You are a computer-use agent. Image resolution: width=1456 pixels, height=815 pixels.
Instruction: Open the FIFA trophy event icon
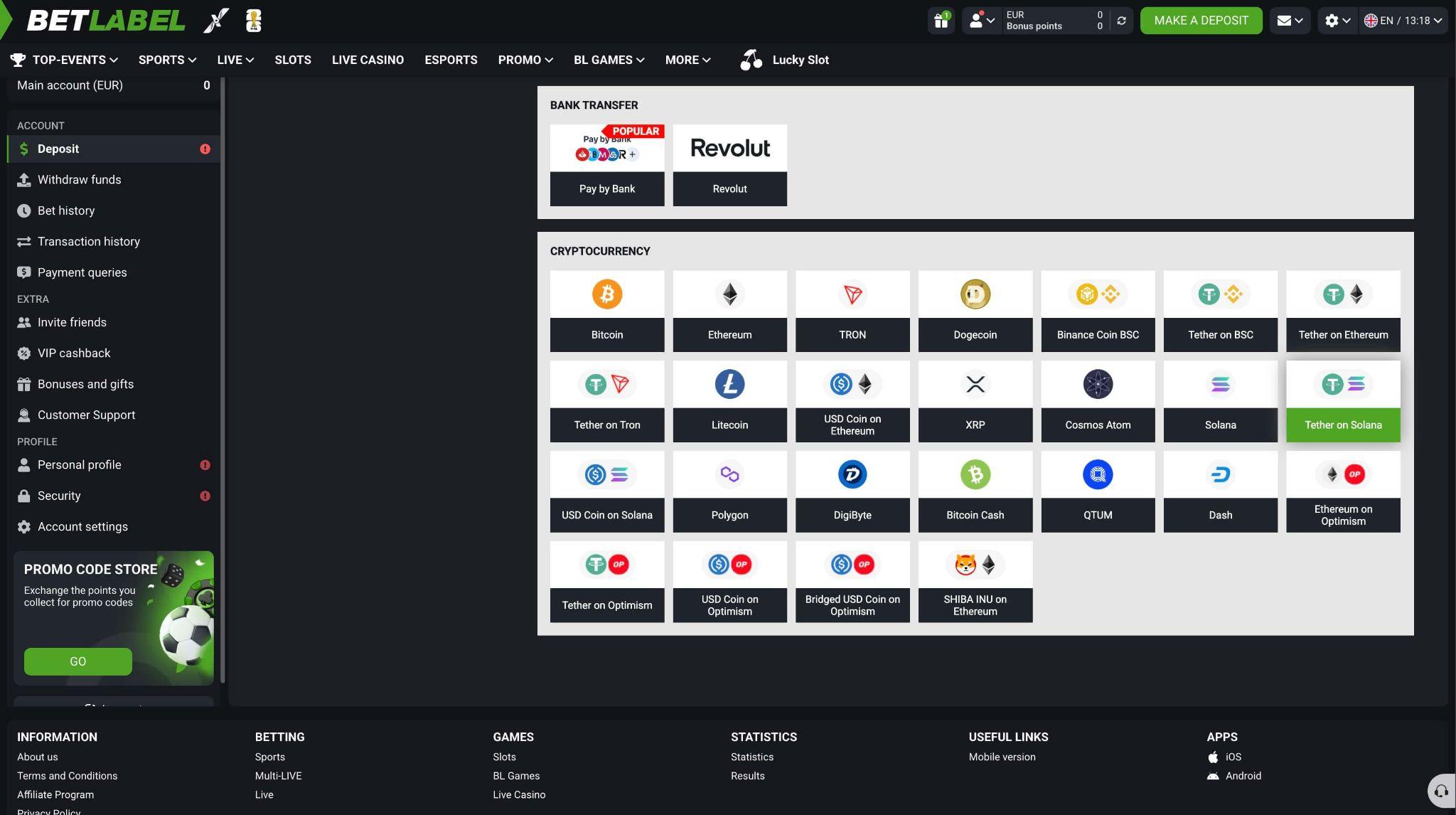click(x=254, y=21)
